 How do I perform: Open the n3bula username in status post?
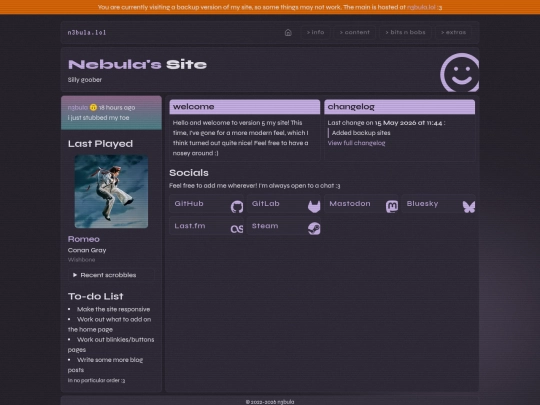[78, 107]
